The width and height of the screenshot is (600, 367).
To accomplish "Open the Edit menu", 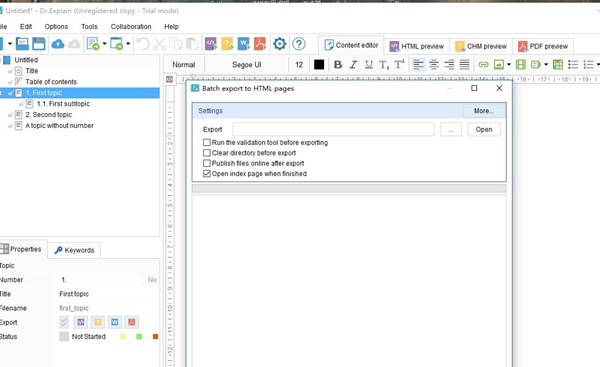I will 26,27.
